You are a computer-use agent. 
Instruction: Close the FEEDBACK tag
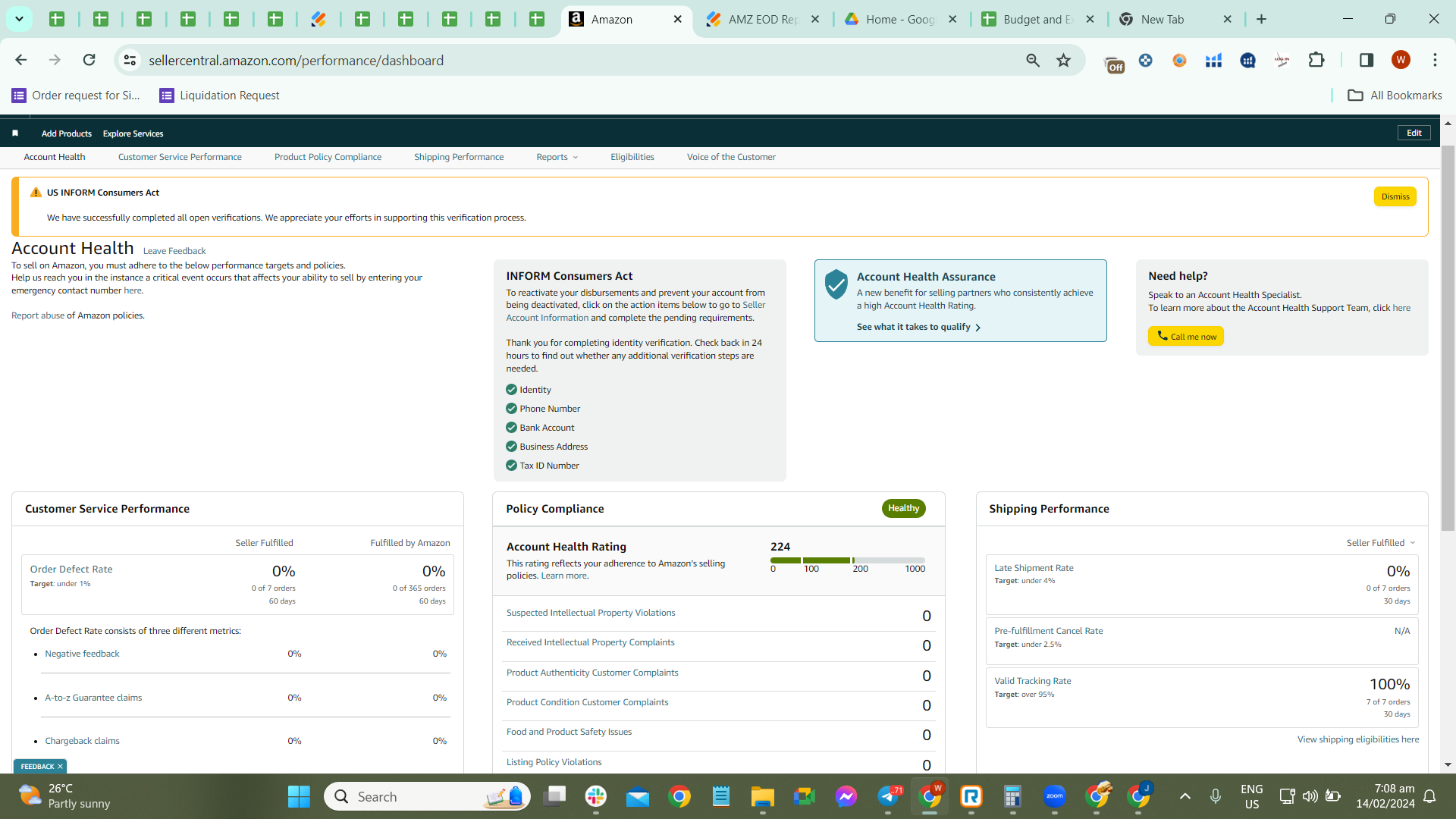tap(60, 767)
